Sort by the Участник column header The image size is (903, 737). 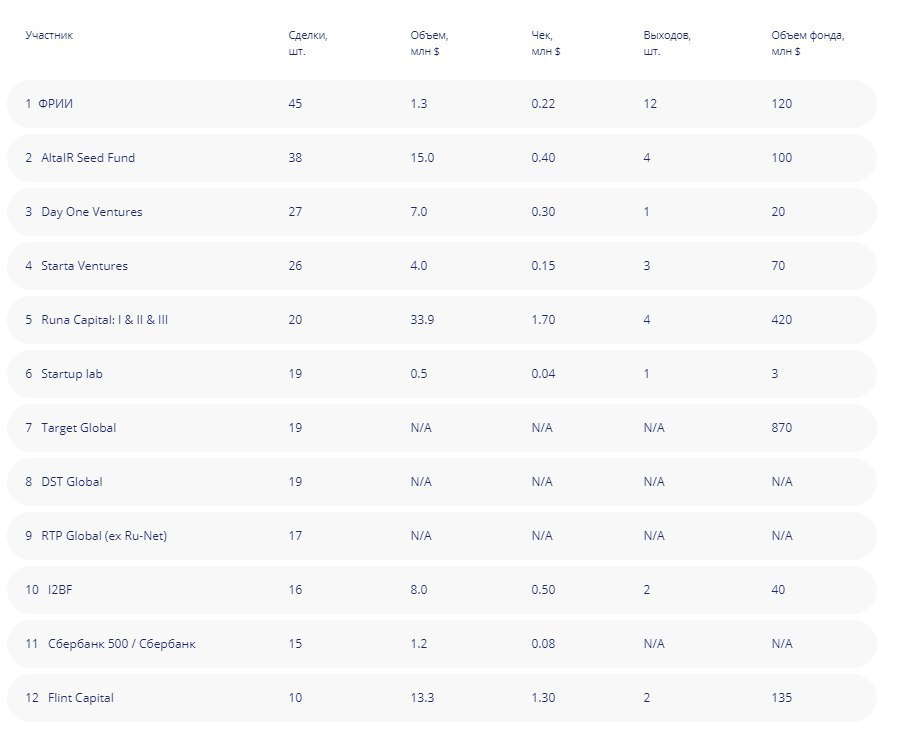pyautogui.click(x=49, y=36)
